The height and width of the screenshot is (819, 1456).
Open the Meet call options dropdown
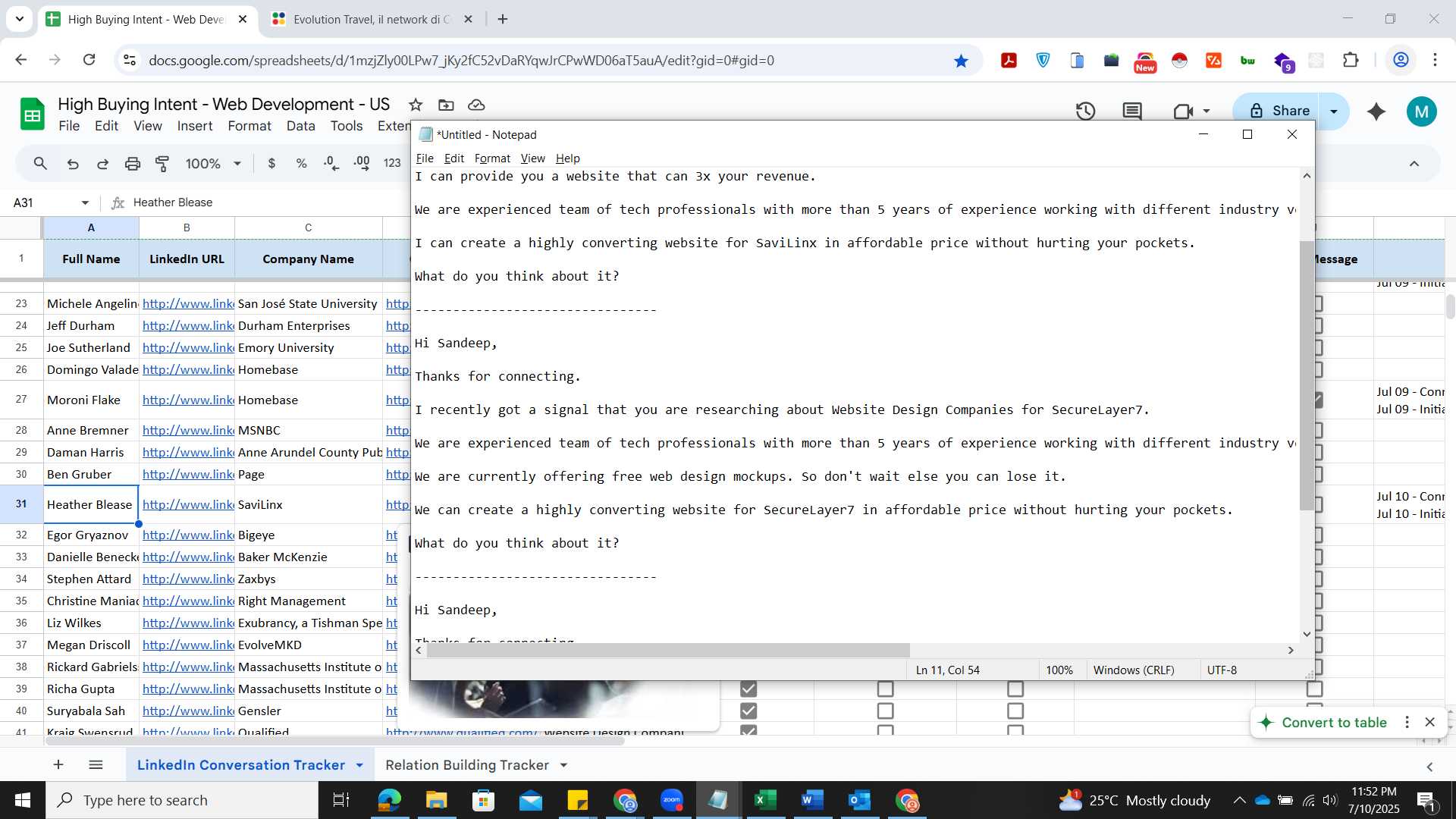[1207, 111]
